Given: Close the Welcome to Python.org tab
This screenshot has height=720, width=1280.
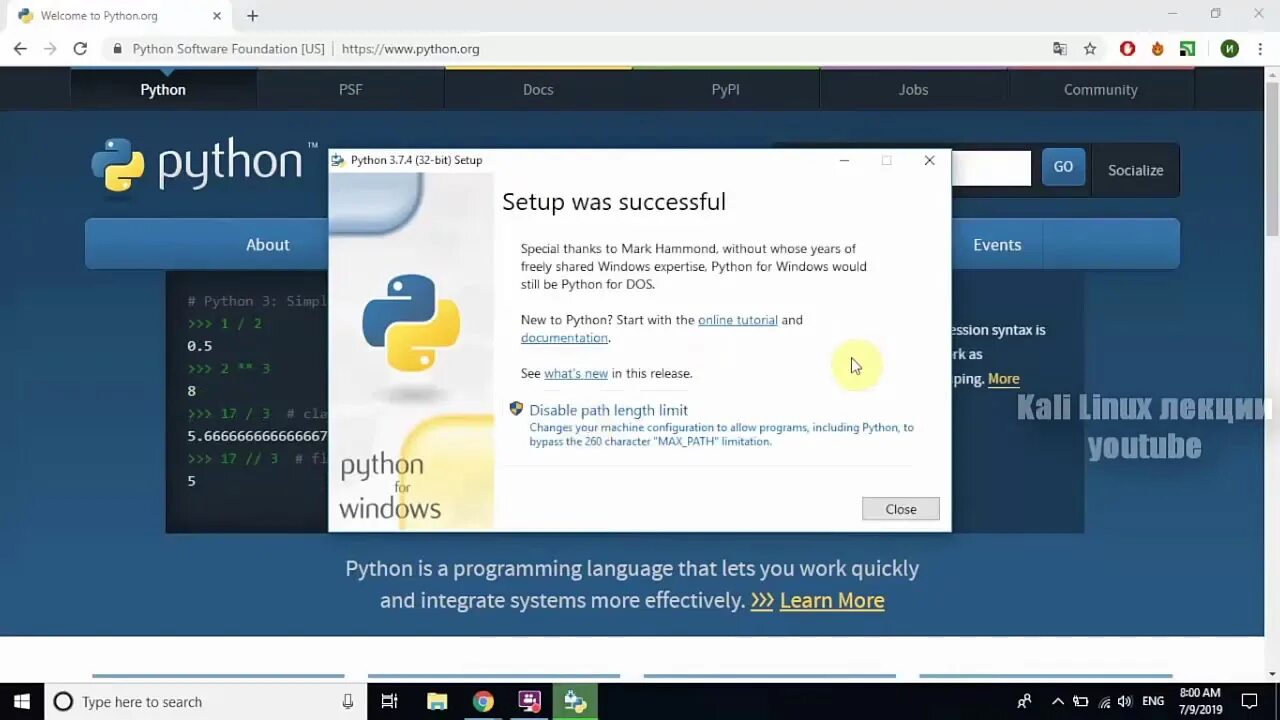Looking at the screenshot, I should point(217,16).
